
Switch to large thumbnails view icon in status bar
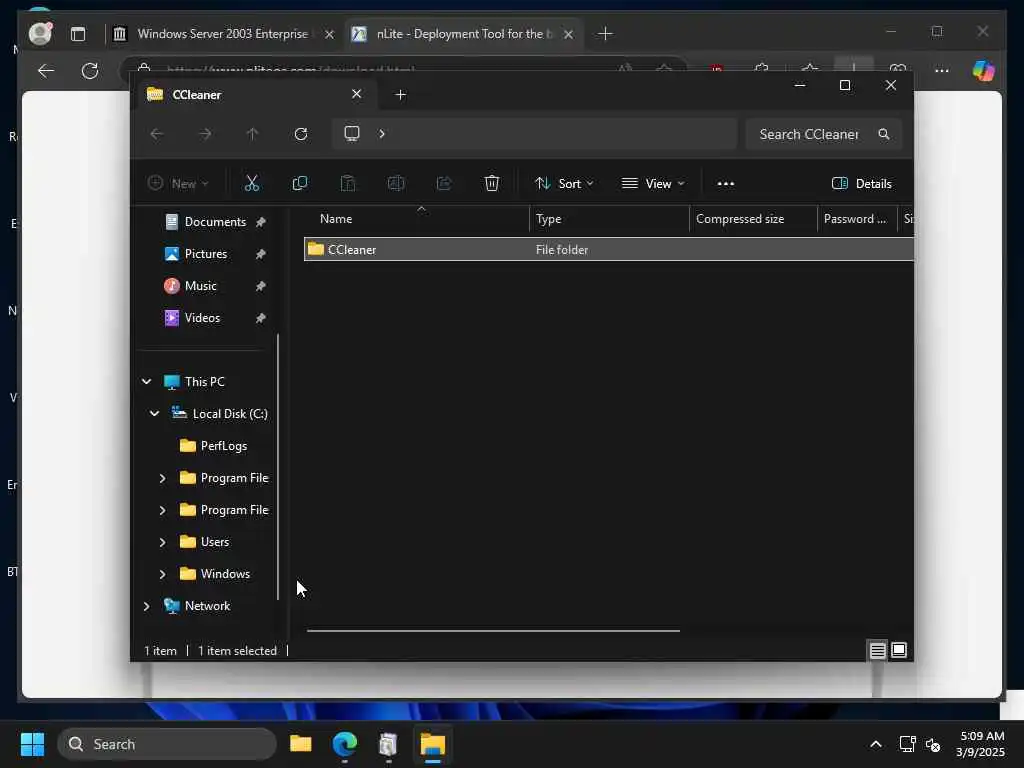click(899, 650)
